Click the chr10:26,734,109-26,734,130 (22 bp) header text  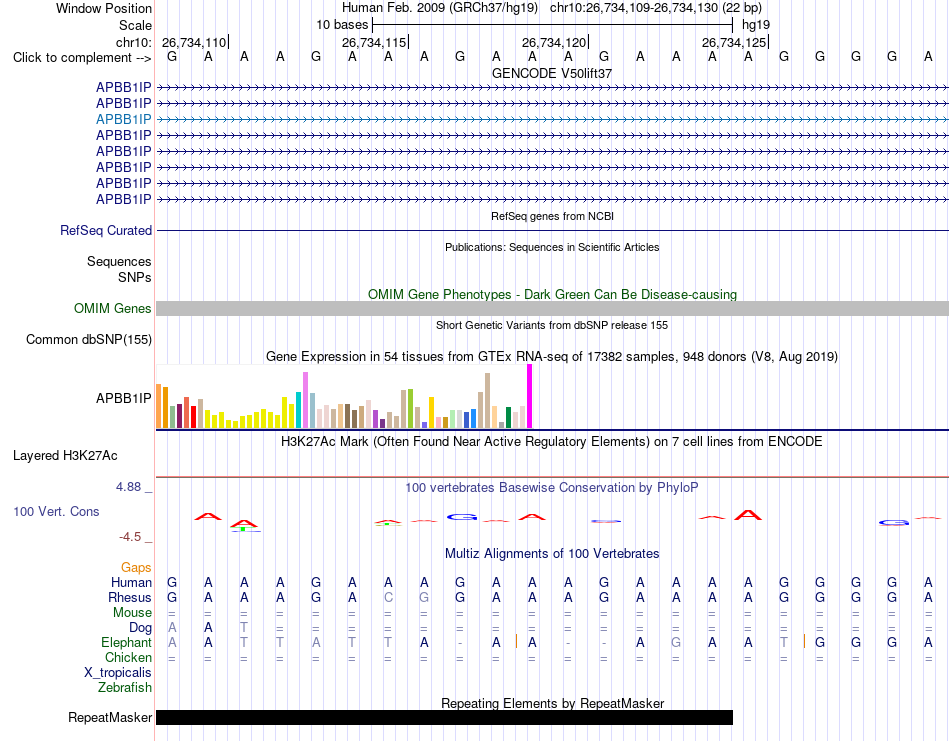tap(656, 8)
